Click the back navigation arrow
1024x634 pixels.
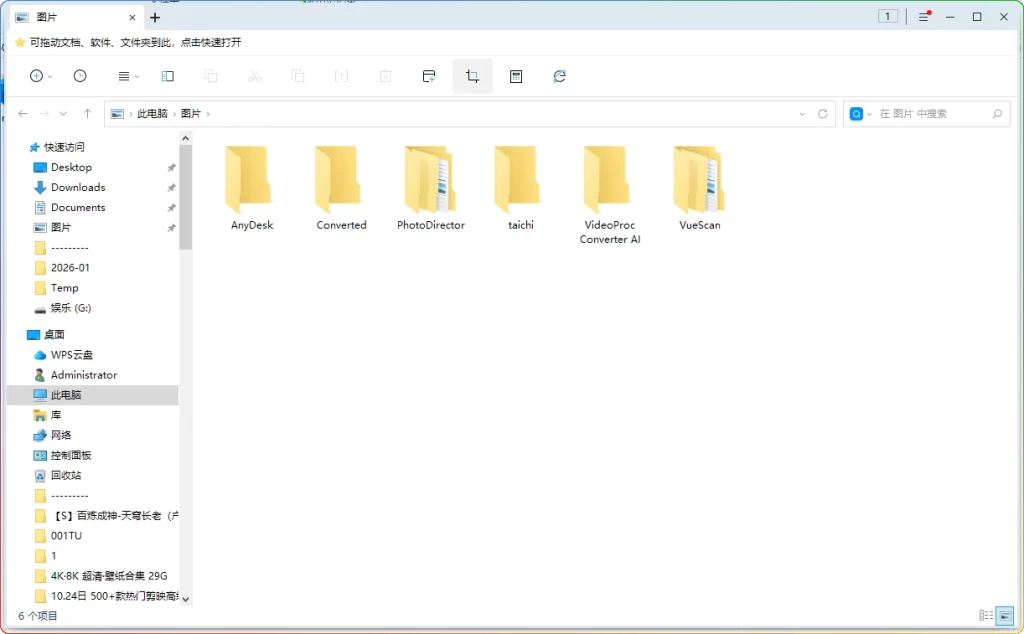[22, 113]
